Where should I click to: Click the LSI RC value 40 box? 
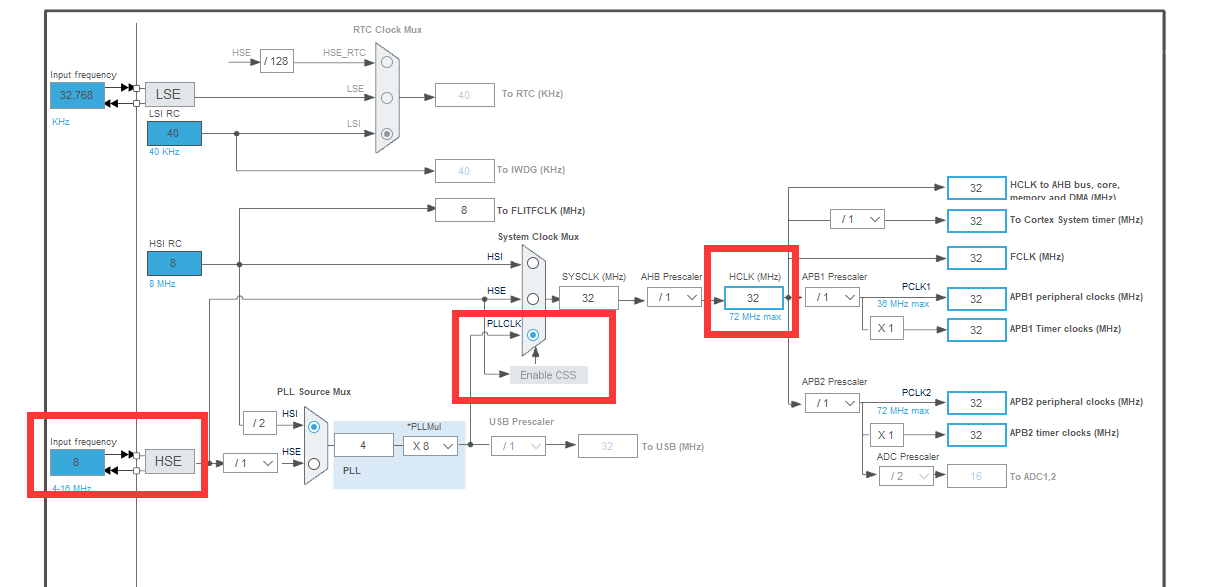(x=174, y=133)
